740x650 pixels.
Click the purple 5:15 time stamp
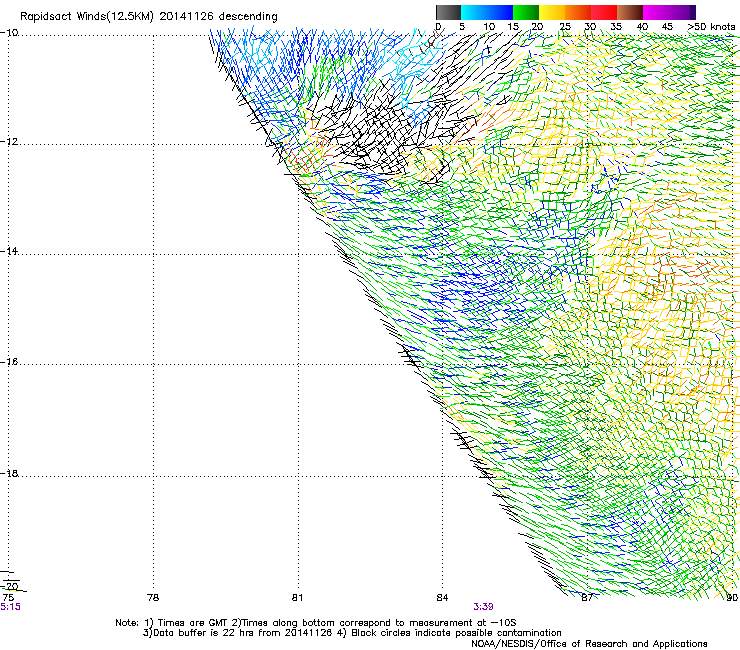coord(10,607)
